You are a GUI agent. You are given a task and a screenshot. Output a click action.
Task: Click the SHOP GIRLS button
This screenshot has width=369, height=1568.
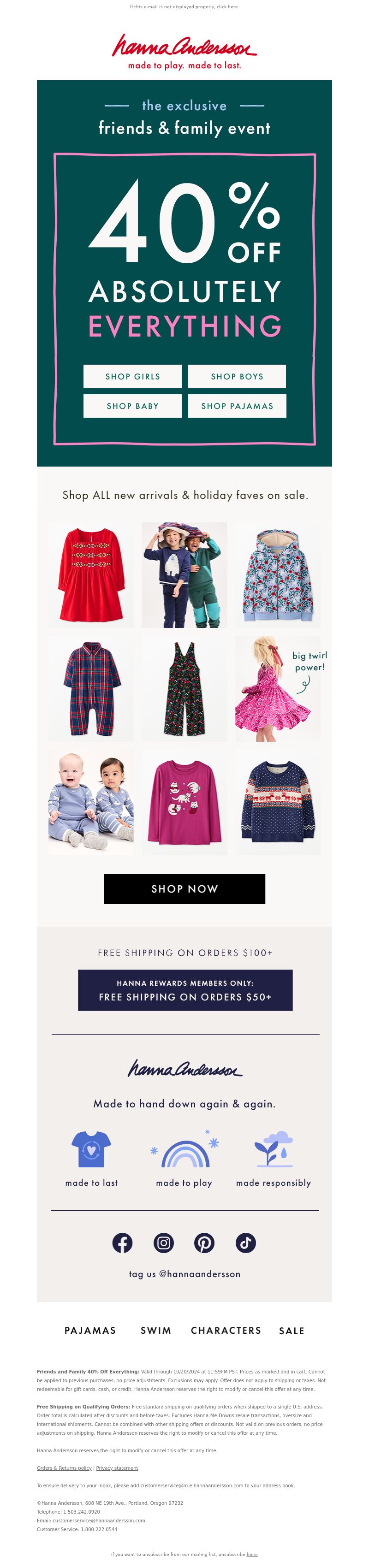coord(133,377)
